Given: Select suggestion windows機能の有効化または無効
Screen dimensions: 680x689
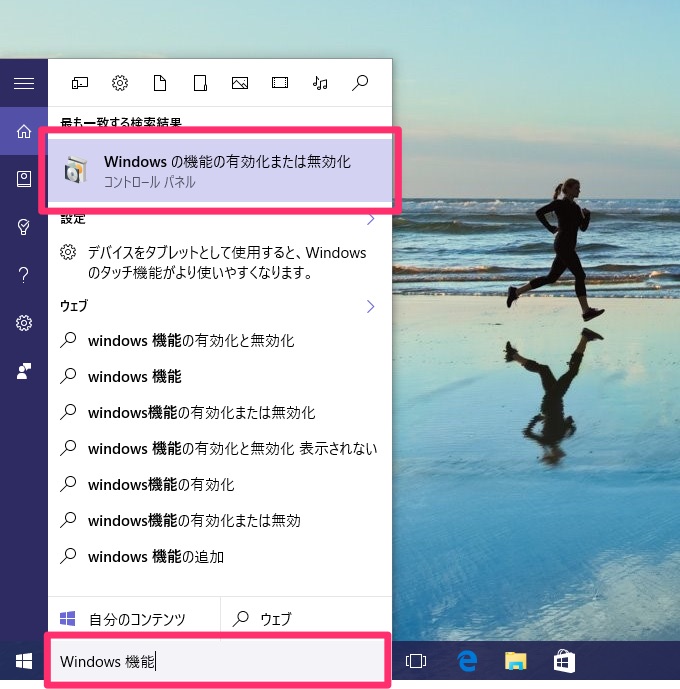Looking at the screenshot, I should point(220,521).
